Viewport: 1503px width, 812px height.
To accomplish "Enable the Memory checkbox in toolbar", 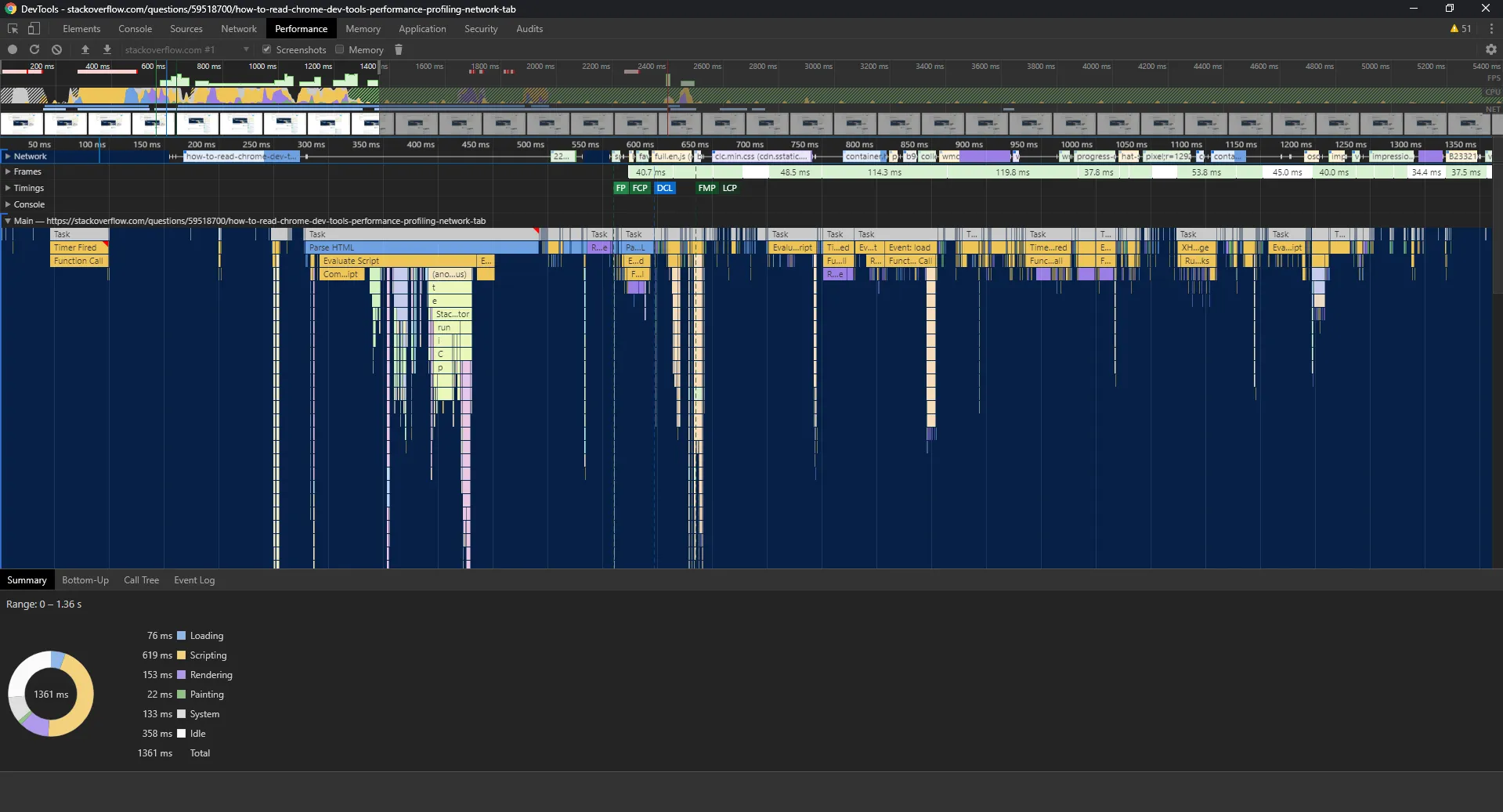I will (340, 49).
